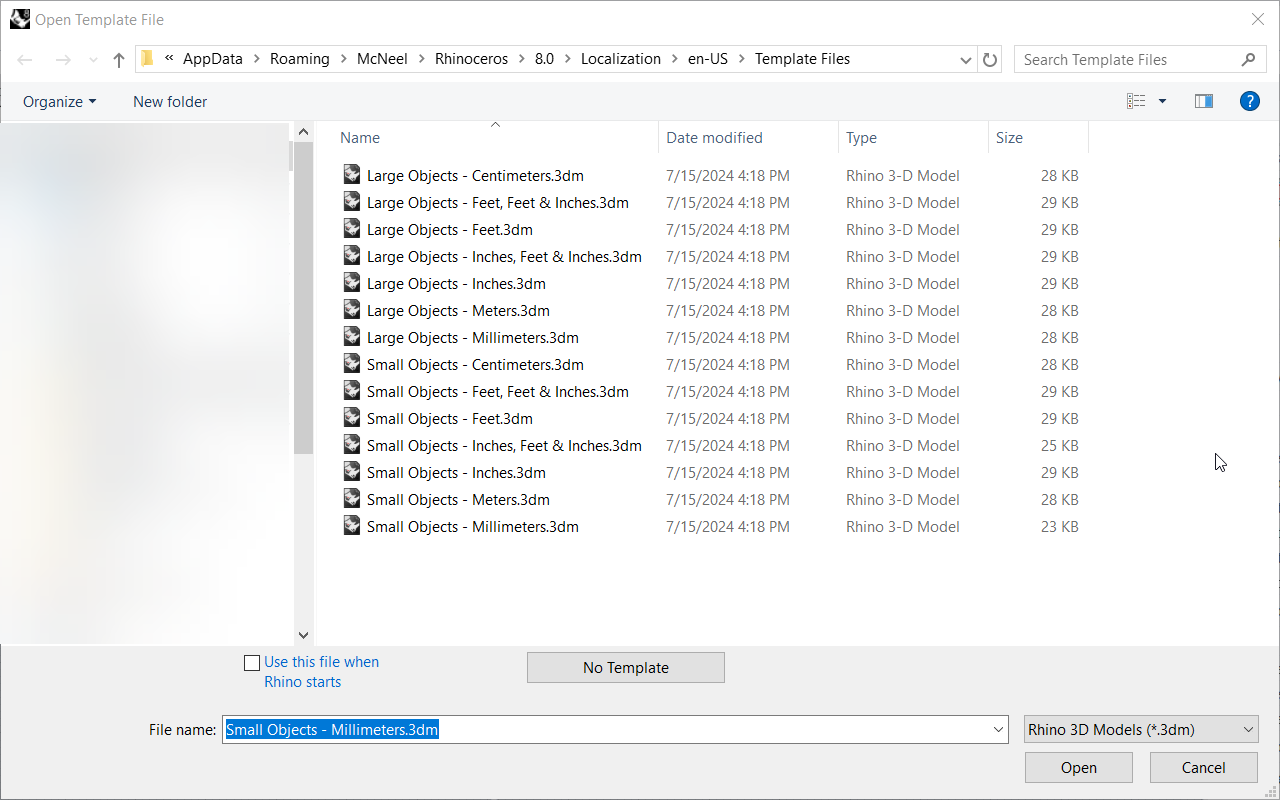The height and width of the screenshot is (800, 1280).
Task: Click the Small Objects - Millimeters.3dm file icon
Action: click(351, 526)
